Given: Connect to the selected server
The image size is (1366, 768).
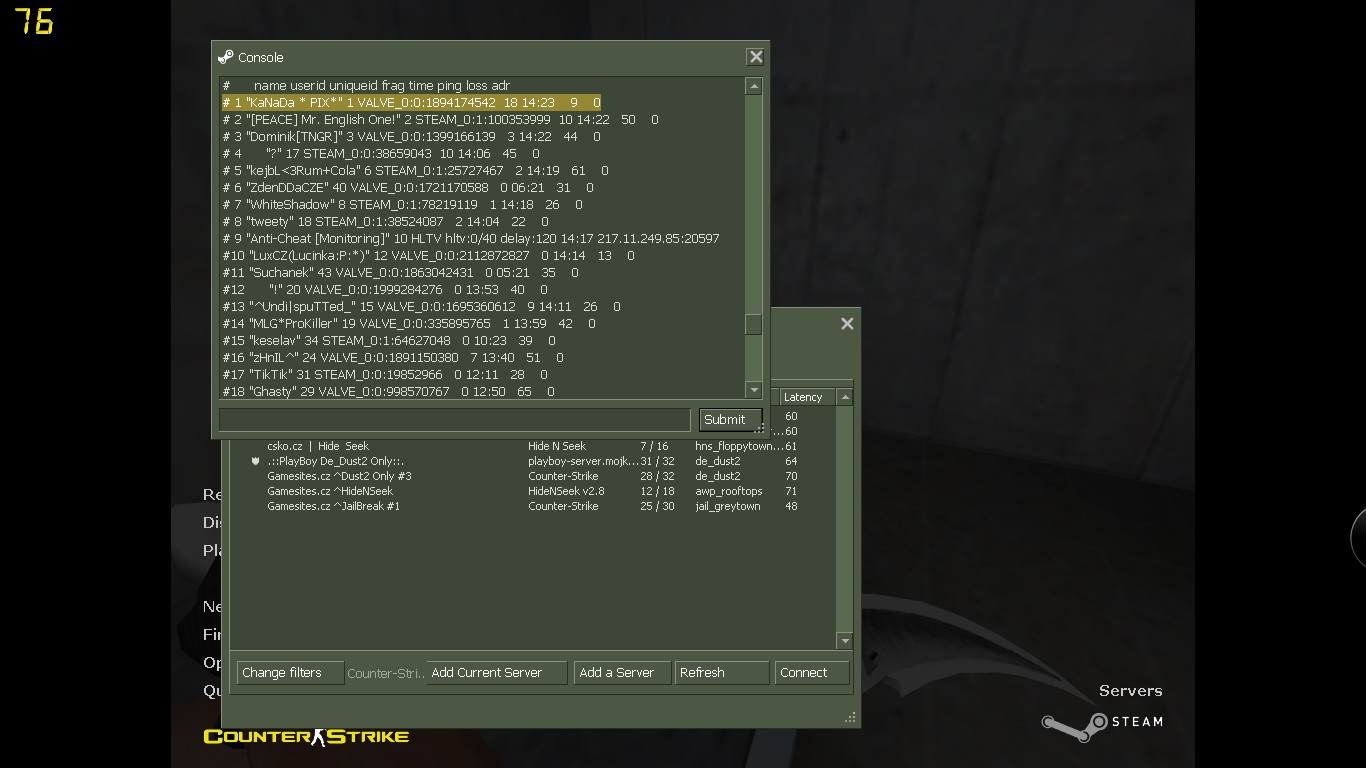Looking at the screenshot, I should pos(812,673).
